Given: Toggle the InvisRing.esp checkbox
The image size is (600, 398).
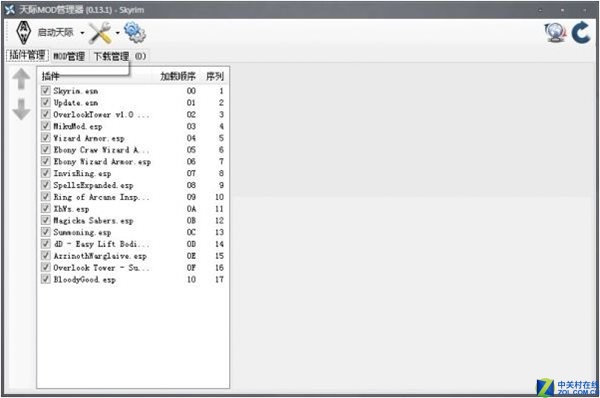Looking at the screenshot, I should pyautogui.click(x=46, y=173).
